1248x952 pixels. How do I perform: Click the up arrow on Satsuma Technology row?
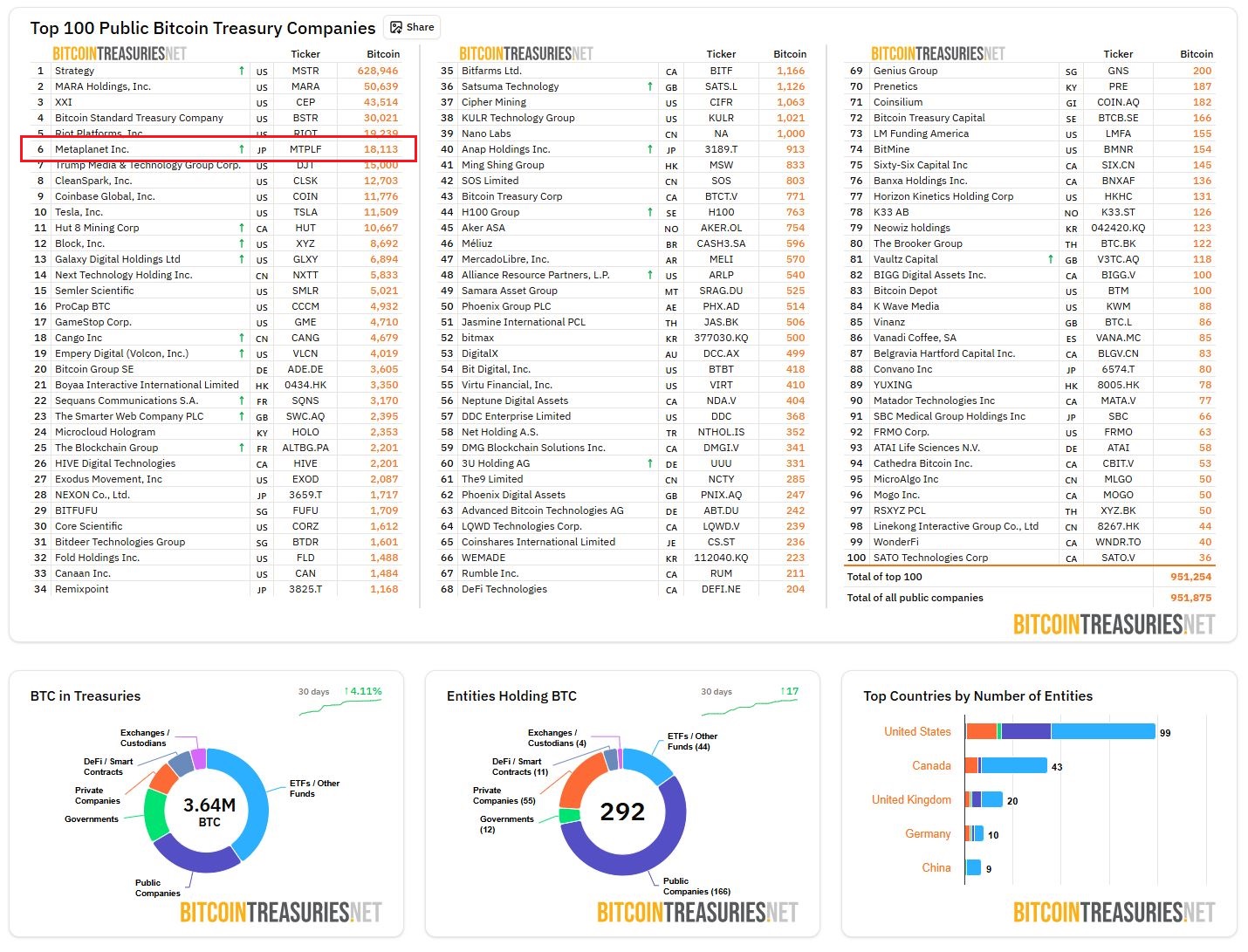pyautogui.click(x=650, y=86)
